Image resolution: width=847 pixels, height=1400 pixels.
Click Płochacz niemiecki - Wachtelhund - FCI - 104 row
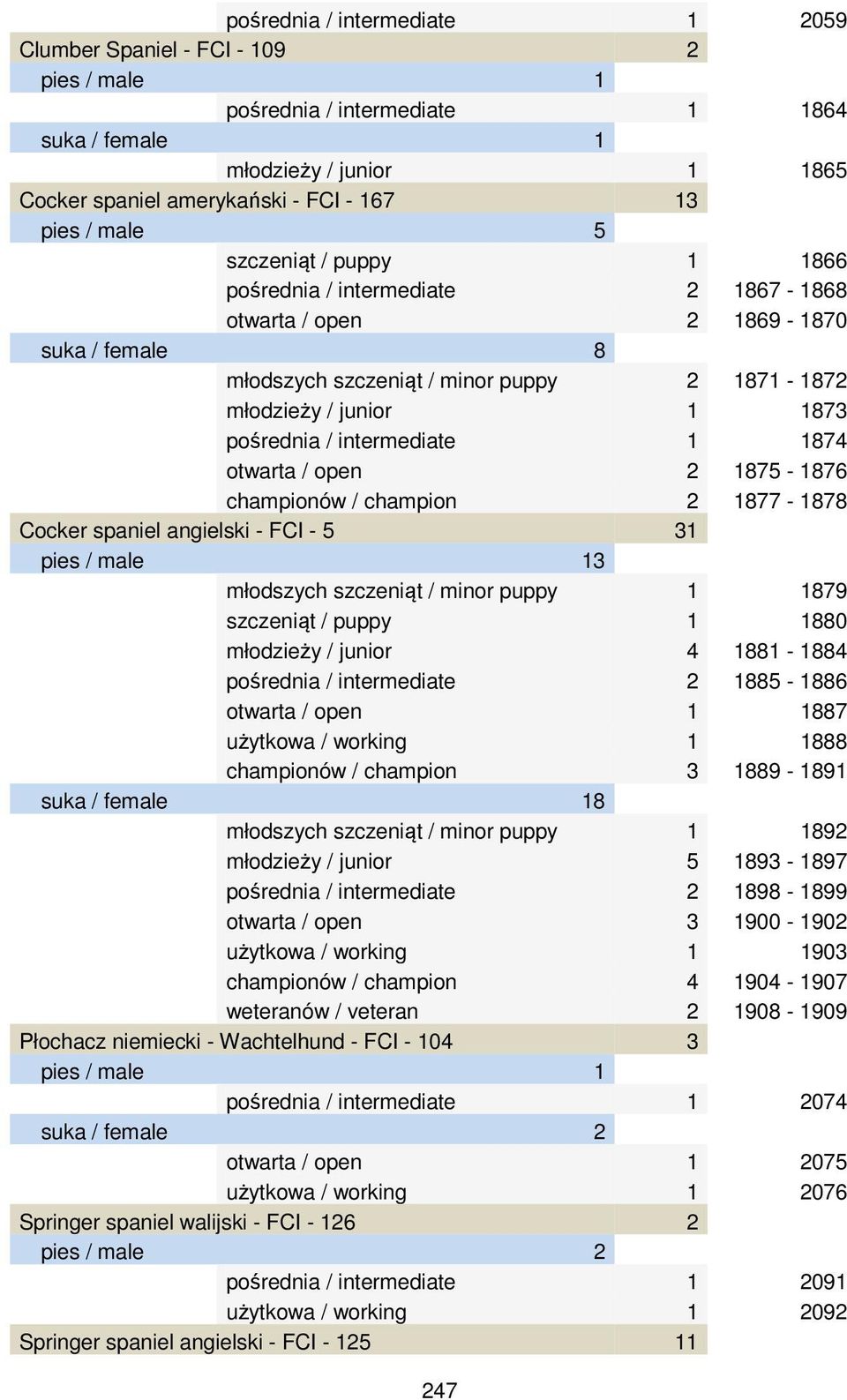point(358,1041)
